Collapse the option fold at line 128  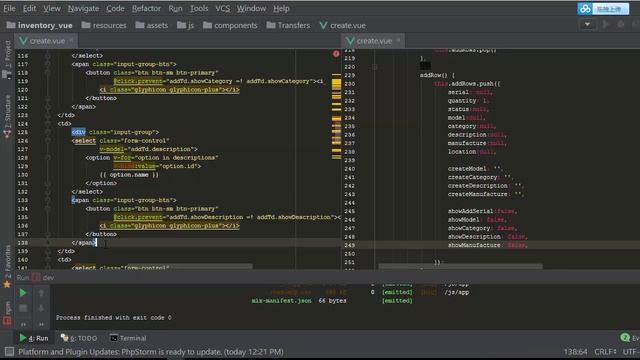pyautogui.click(x=48, y=158)
